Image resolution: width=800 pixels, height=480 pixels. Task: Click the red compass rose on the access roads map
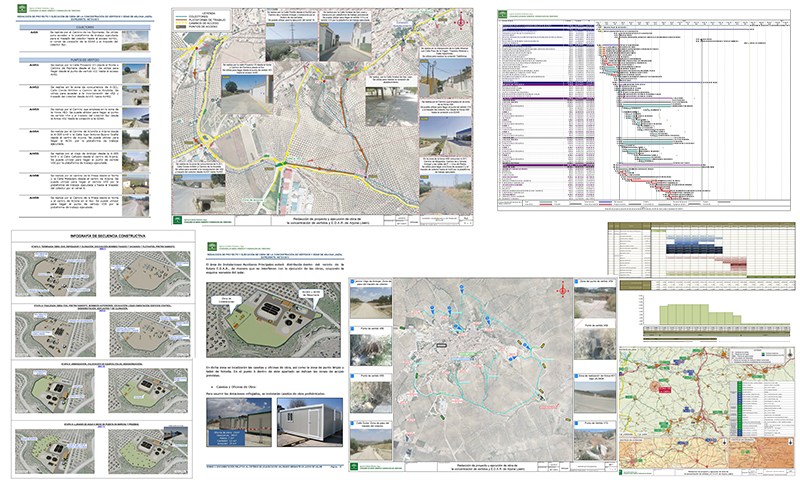pyautogui.click(x=461, y=21)
